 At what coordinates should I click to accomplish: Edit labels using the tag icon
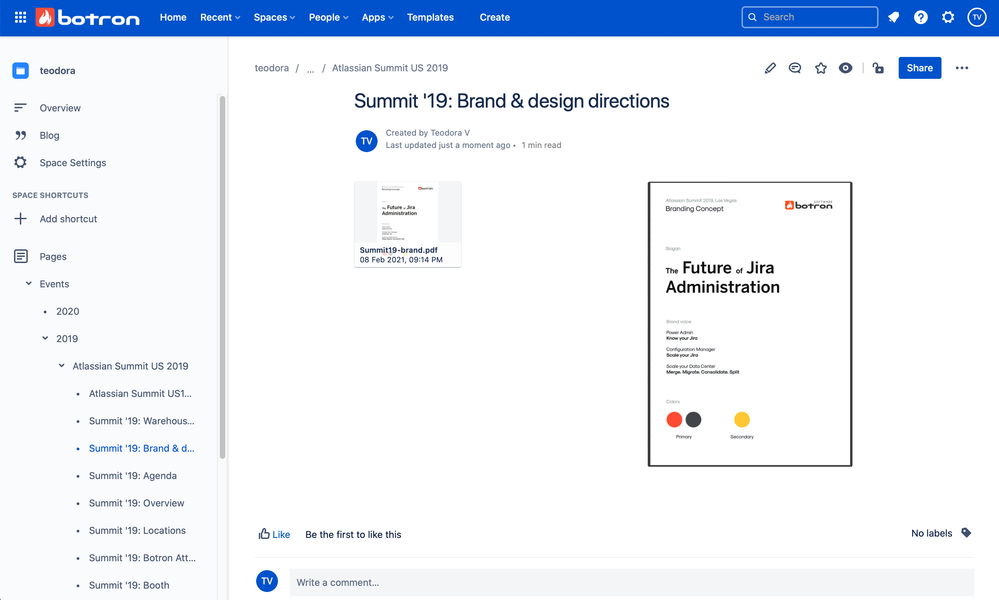(x=966, y=533)
